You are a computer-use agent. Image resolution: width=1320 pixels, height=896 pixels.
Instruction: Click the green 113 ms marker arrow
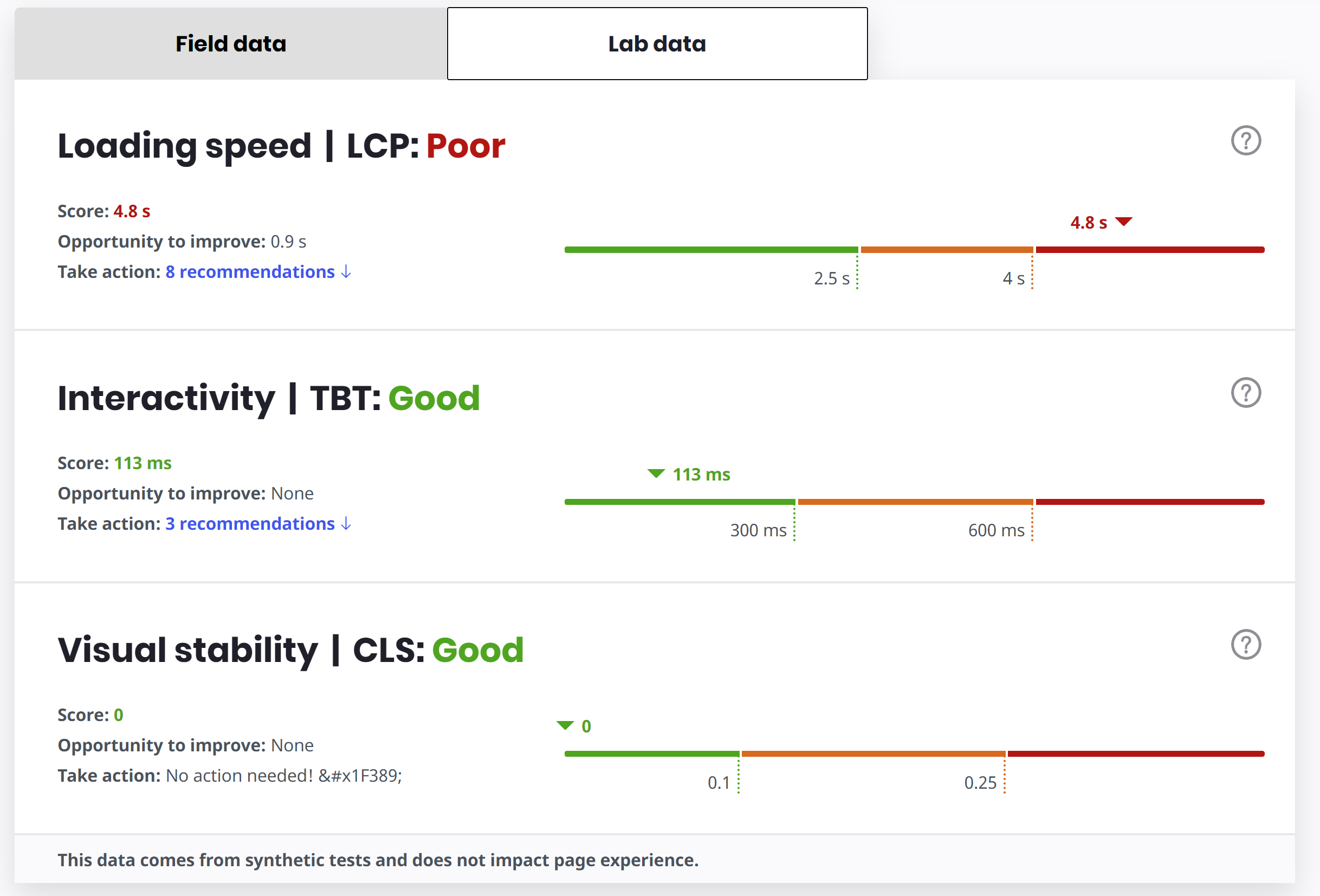[x=656, y=473]
